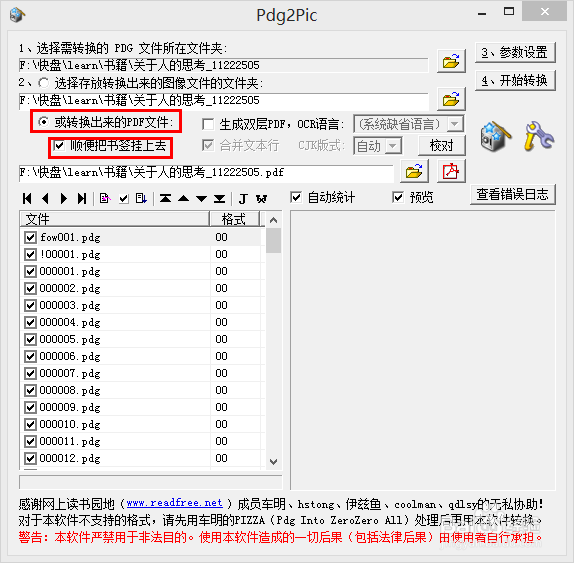Uncheck 000012.pdg in the file list
Viewport: 574px width, 563px height.
point(30,458)
